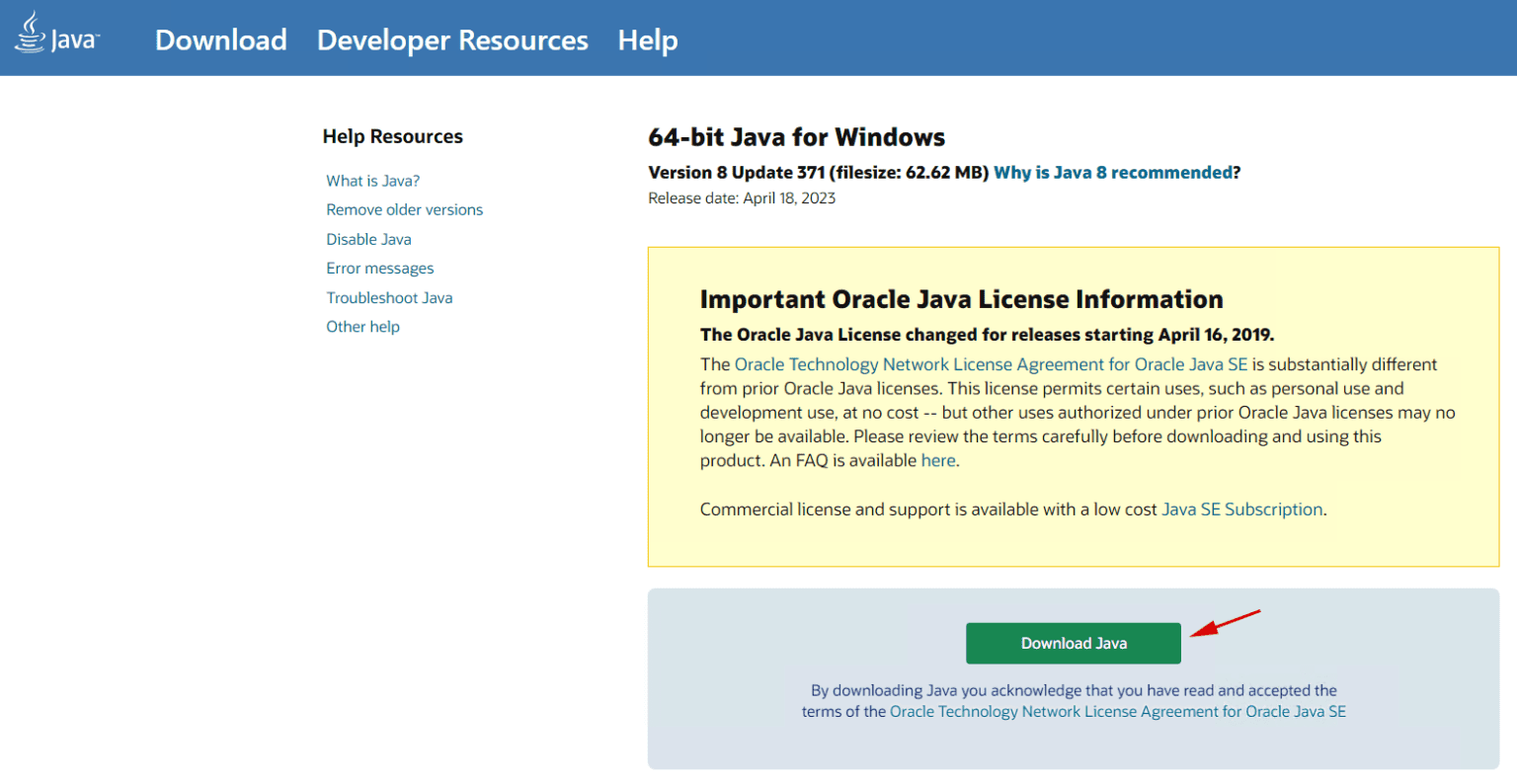Open license agreement link below download button
The width and height of the screenshot is (1517, 784).
(1117, 711)
